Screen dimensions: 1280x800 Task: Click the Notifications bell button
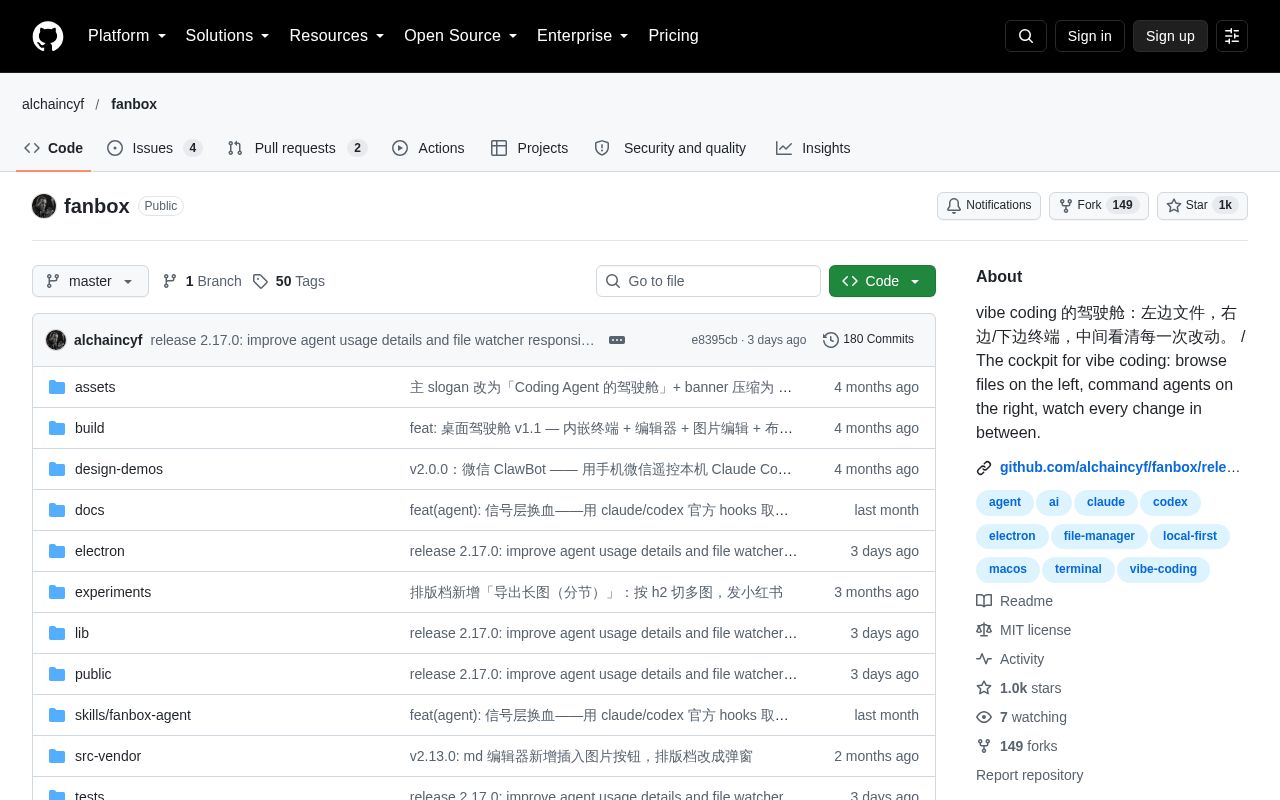click(x=989, y=206)
